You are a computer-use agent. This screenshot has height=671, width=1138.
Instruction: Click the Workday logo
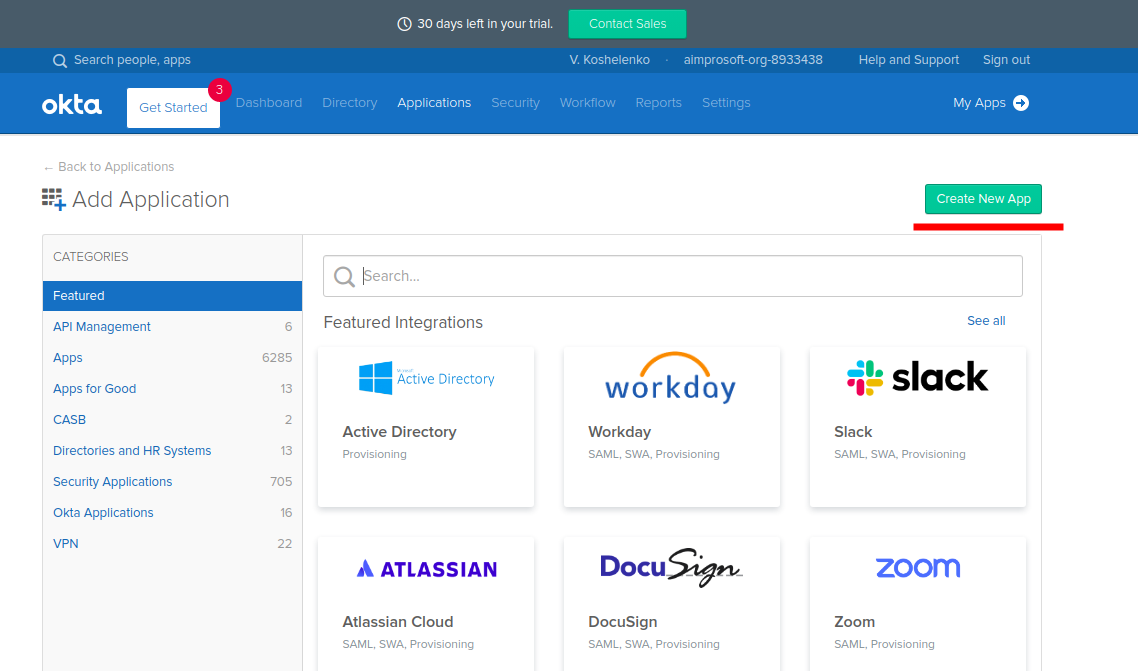pos(671,378)
